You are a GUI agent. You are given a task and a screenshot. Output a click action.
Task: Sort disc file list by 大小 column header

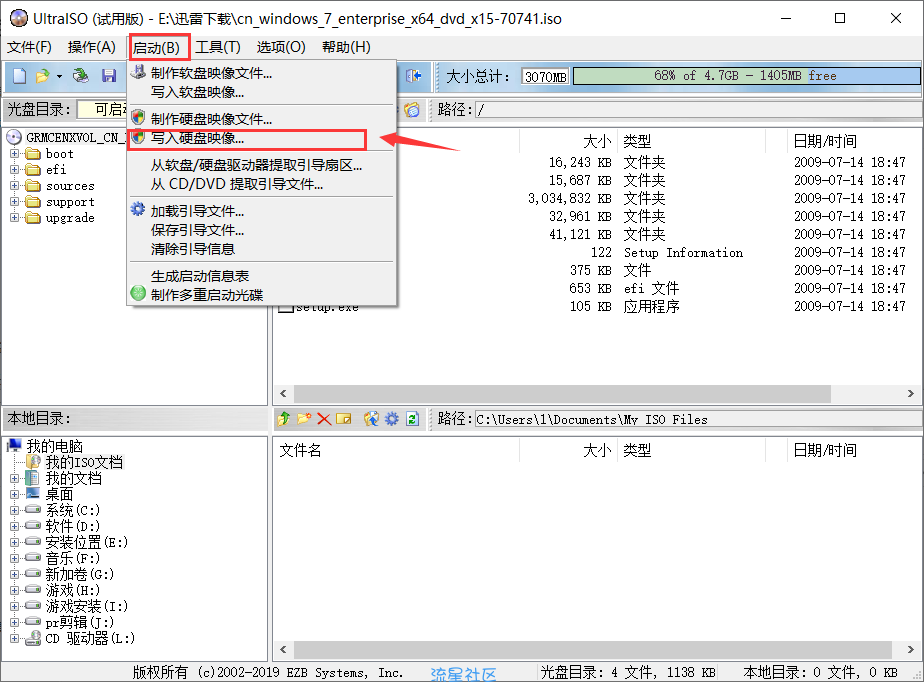568,141
